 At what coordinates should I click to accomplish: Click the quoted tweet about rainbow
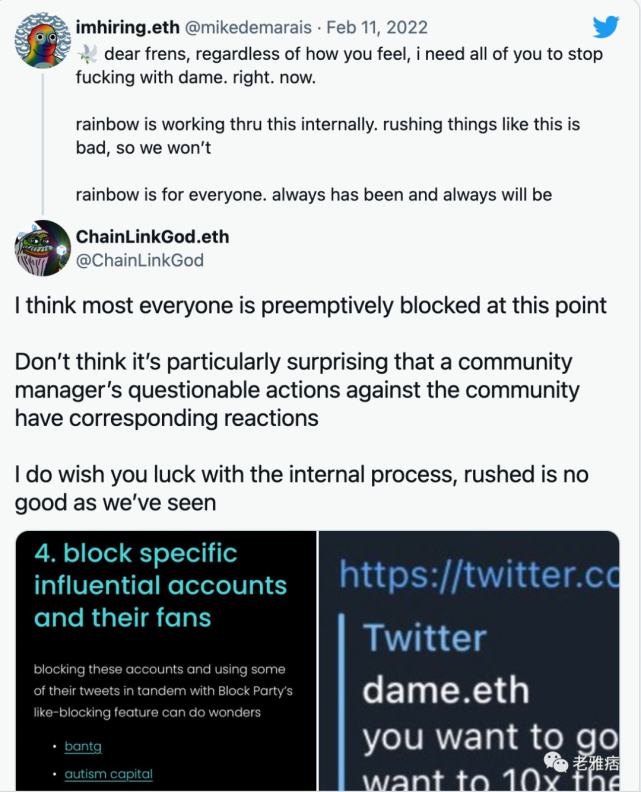pyautogui.click(x=339, y=124)
